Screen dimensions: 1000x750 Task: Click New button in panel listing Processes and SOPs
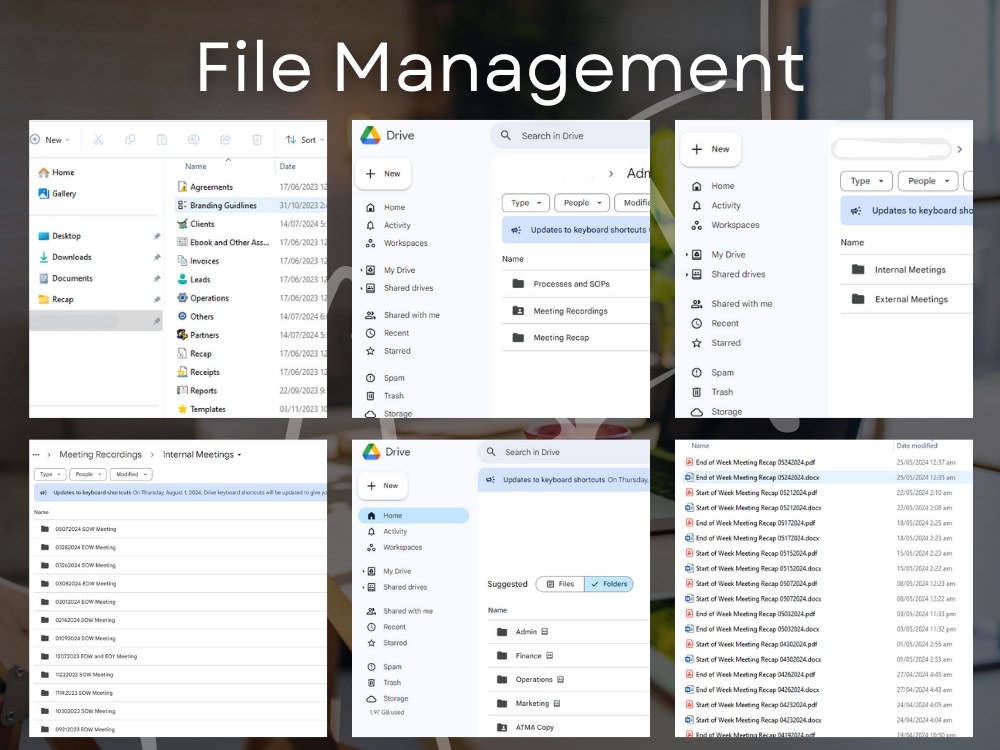(x=383, y=173)
